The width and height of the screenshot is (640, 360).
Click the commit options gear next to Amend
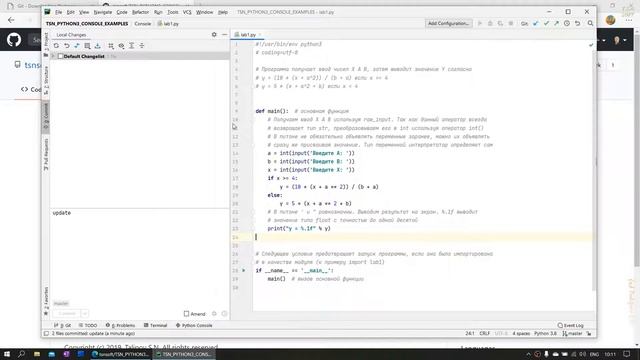(x=214, y=313)
